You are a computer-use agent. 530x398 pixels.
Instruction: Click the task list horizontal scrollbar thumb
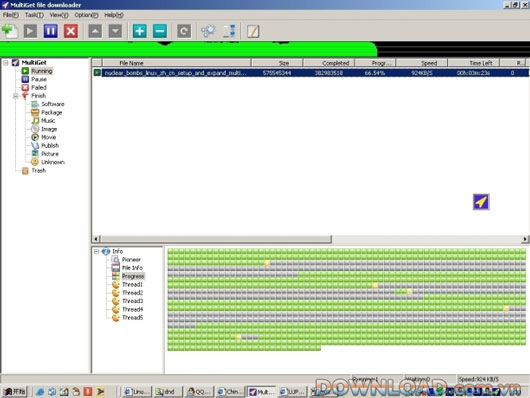point(216,239)
